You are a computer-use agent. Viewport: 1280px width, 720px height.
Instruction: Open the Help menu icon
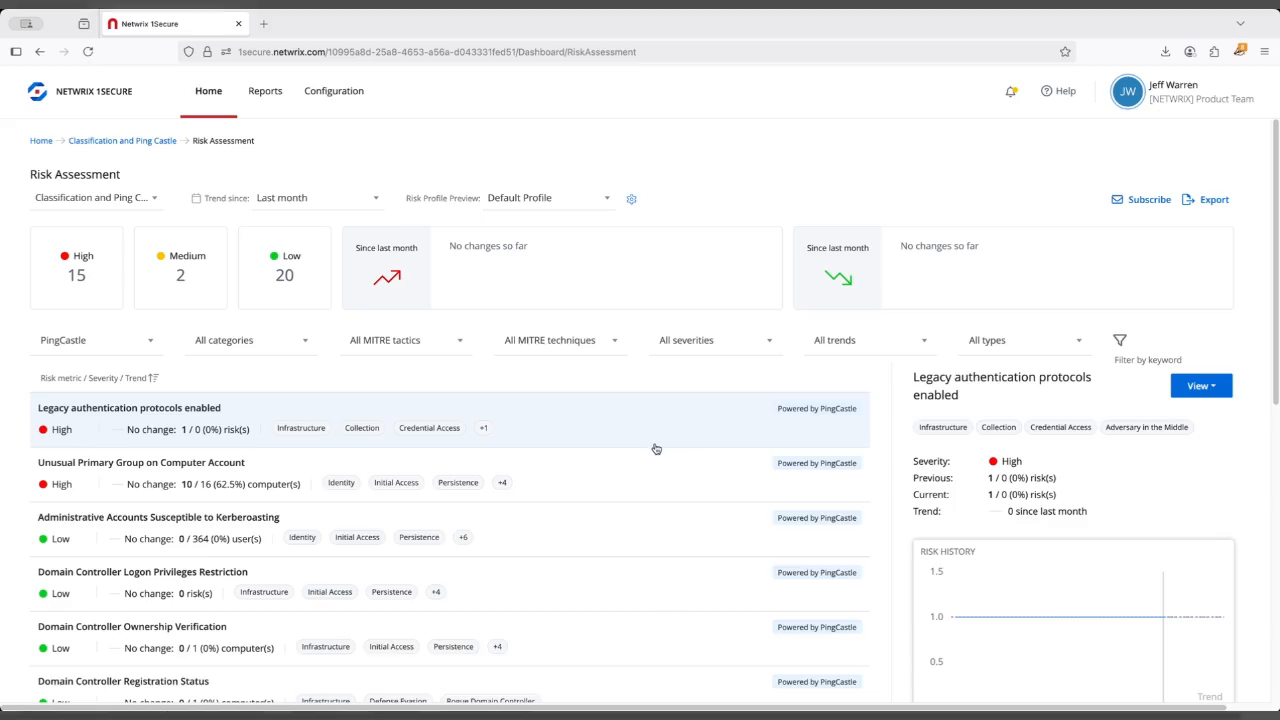1046,91
